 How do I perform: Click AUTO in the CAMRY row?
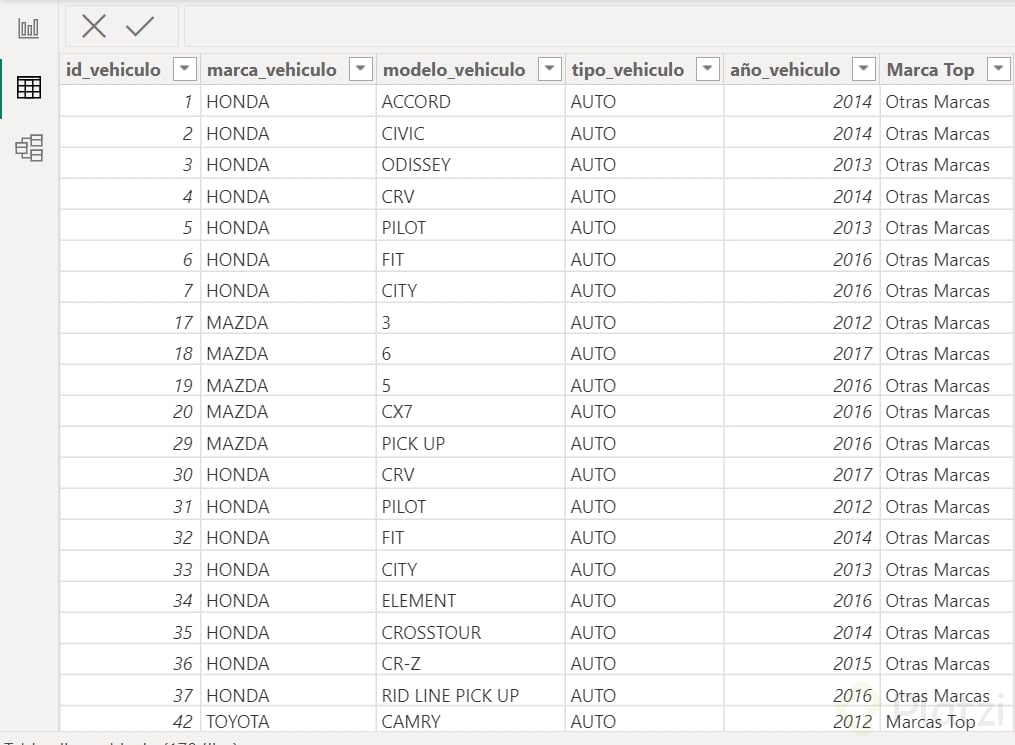pyautogui.click(x=644, y=721)
